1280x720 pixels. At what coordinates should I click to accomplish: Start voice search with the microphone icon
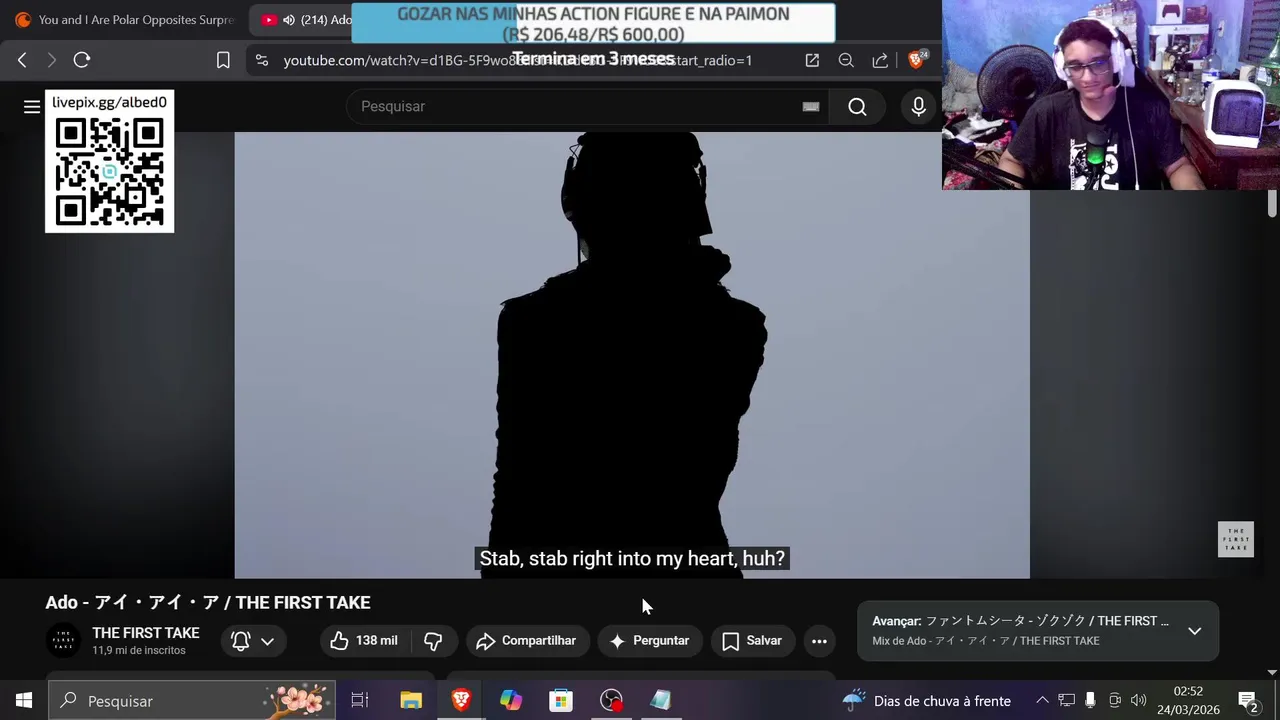(918, 107)
